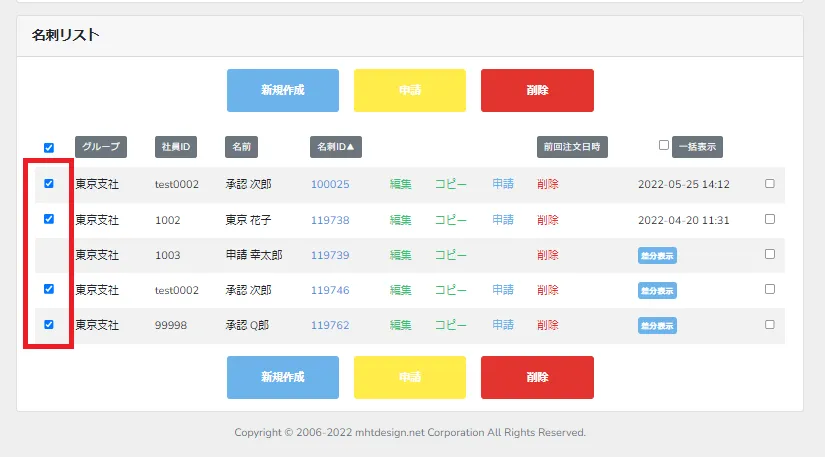Sort by the 社員ID column header
This screenshot has height=457, width=825.
pyautogui.click(x=176, y=147)
